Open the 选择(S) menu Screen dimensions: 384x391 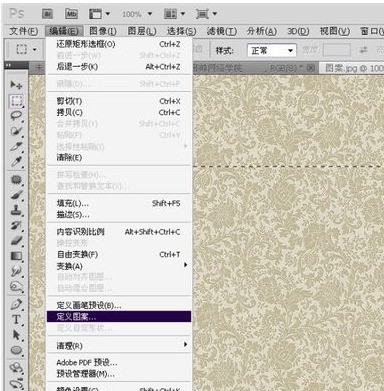point(181,31)
